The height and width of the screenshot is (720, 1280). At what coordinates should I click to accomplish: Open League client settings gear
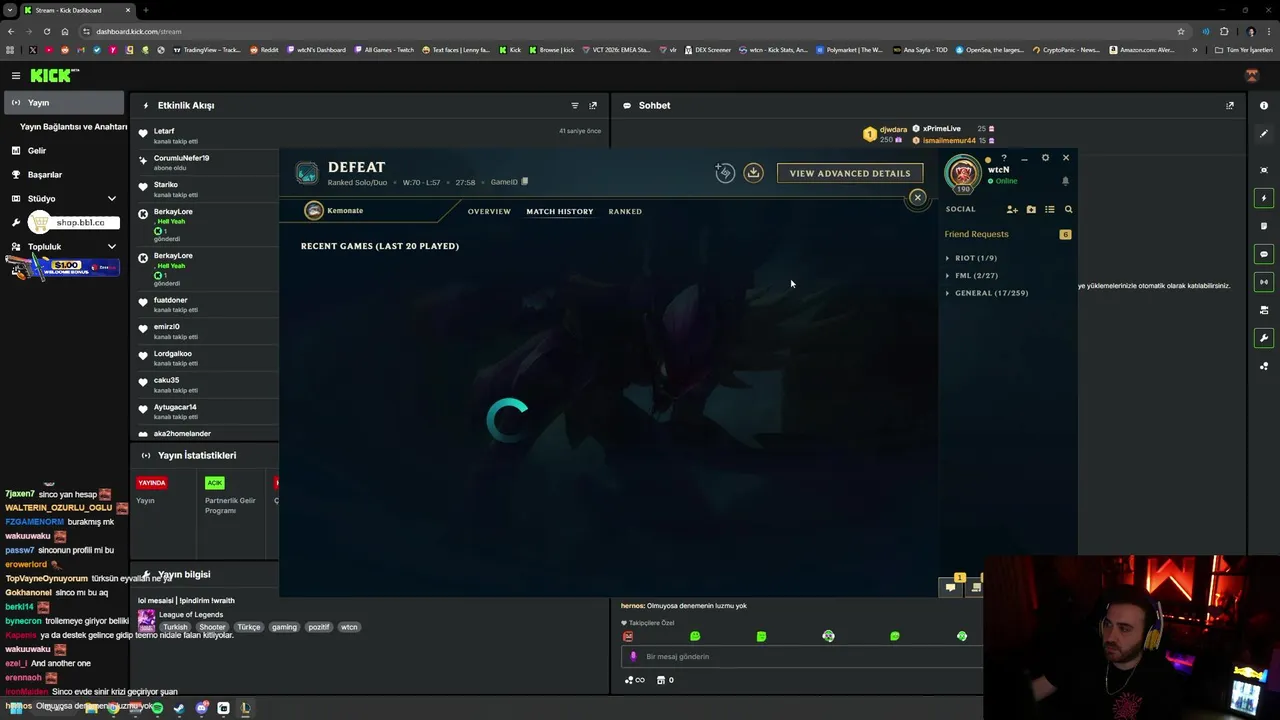(1045, 158)
